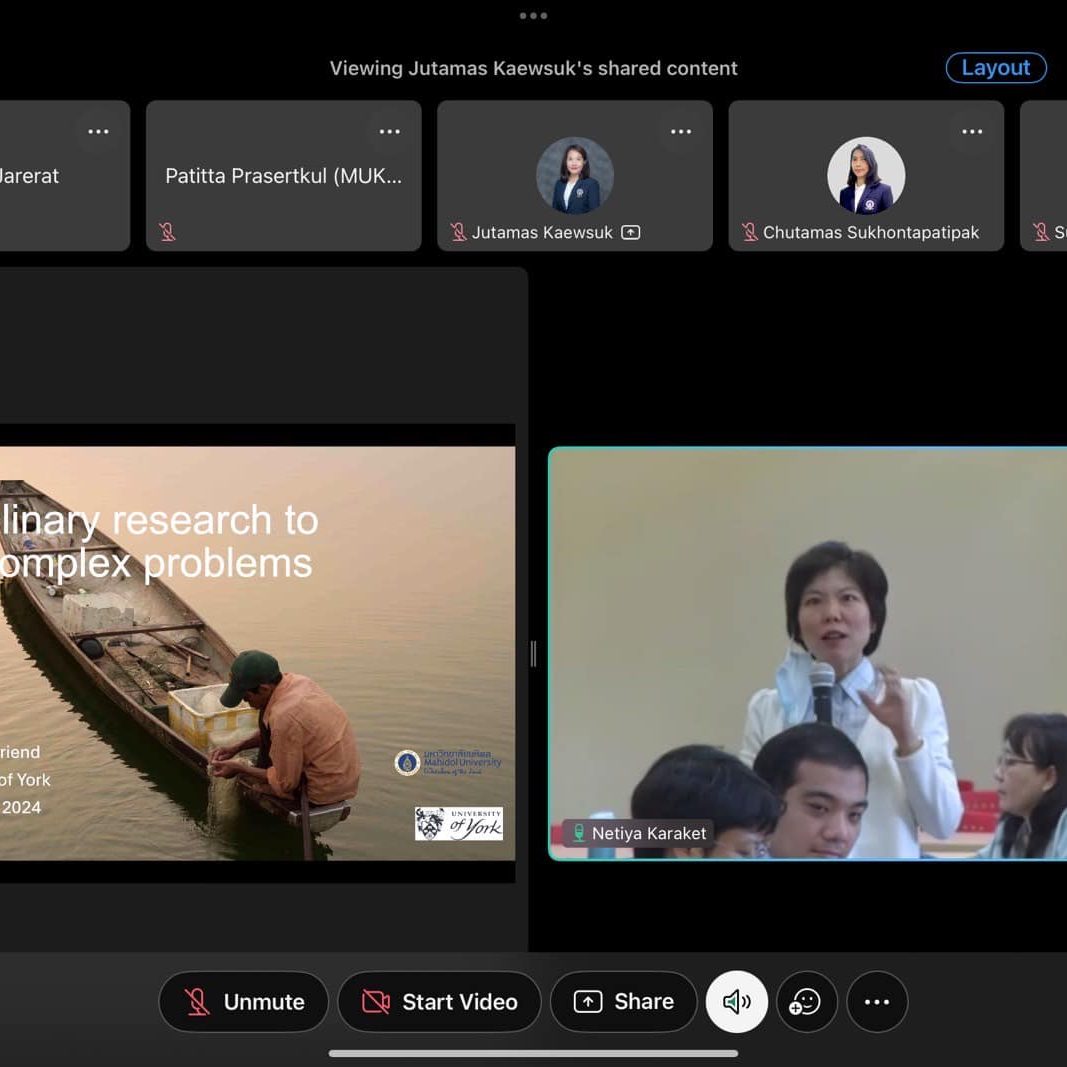Viewport: 1067px width, 1067px height.
Task: Open options menu on Chutamas Sukhontapatipak tile
Action: pyautogui.click(x=972, y=132)
